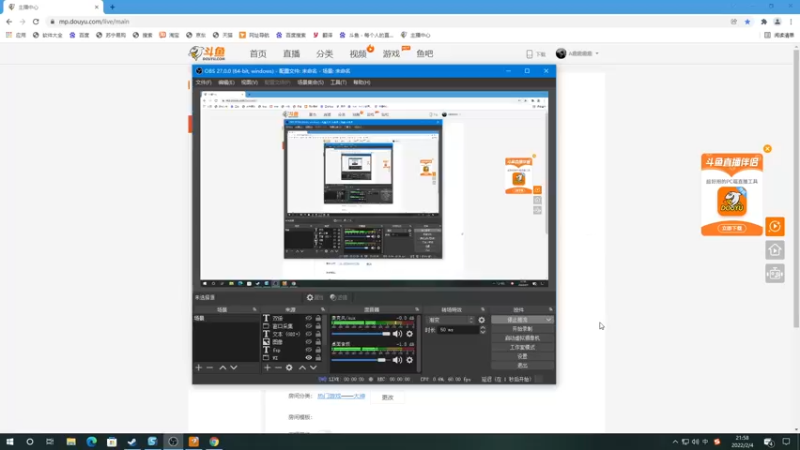This screenshot has height=450, width=800.
Task: Toggle lock on 窗口采集 source
Action: [318, 326]
